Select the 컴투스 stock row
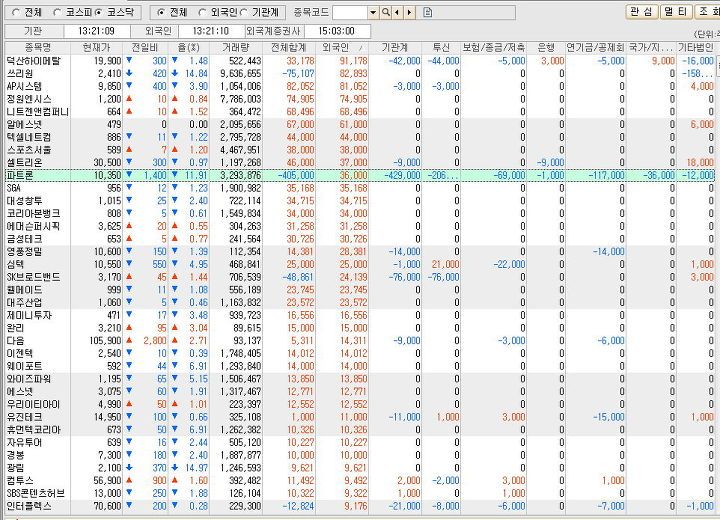Screen dimensions: 720x520 coord(360,480)
